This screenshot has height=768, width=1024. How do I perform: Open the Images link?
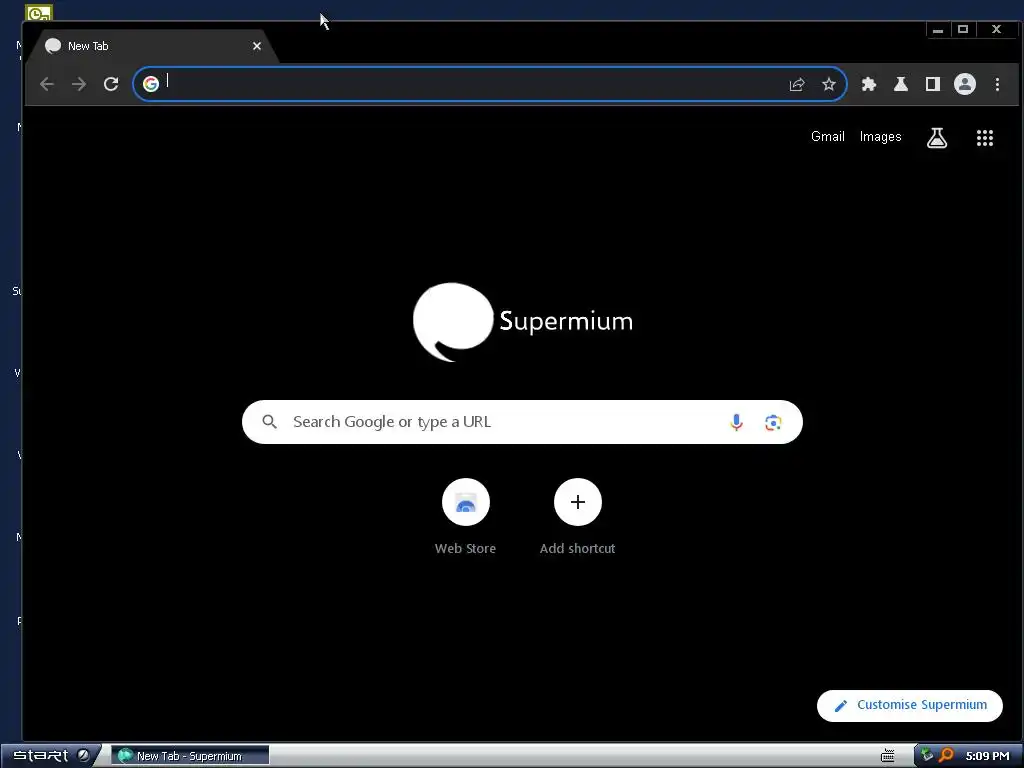(x=880, y=136)
